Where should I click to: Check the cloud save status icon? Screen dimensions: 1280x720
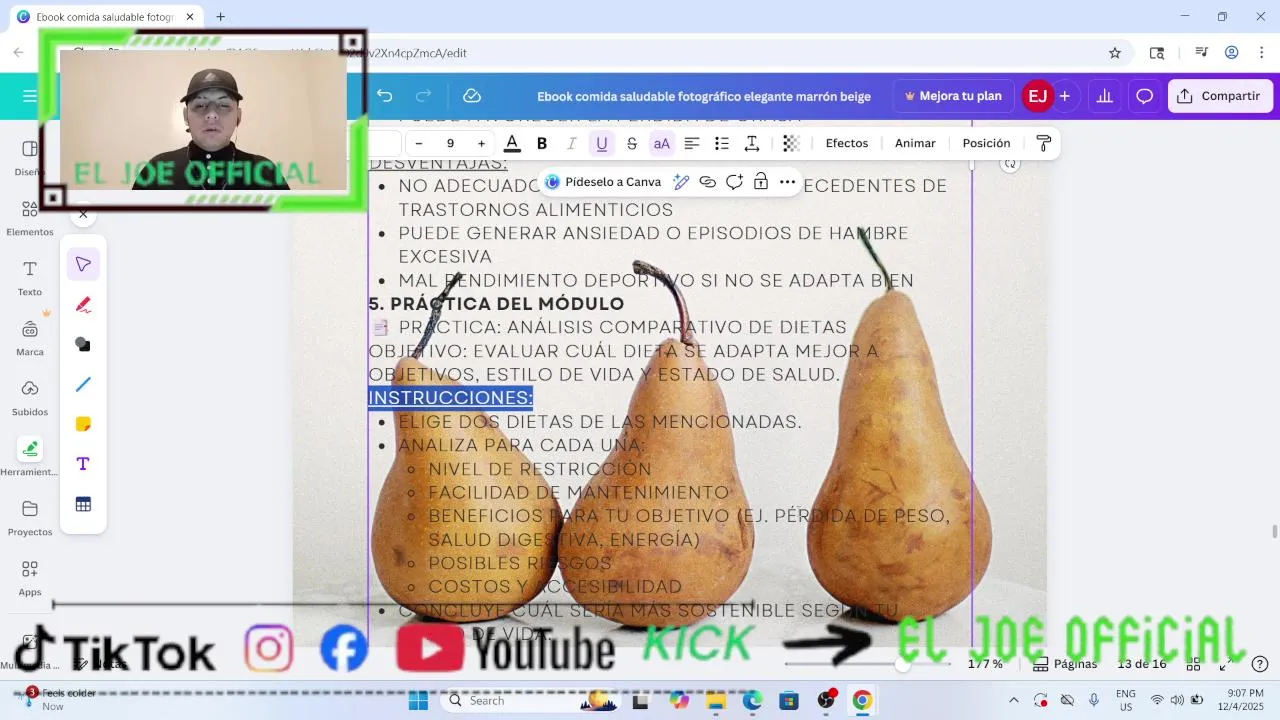point(472,96)
